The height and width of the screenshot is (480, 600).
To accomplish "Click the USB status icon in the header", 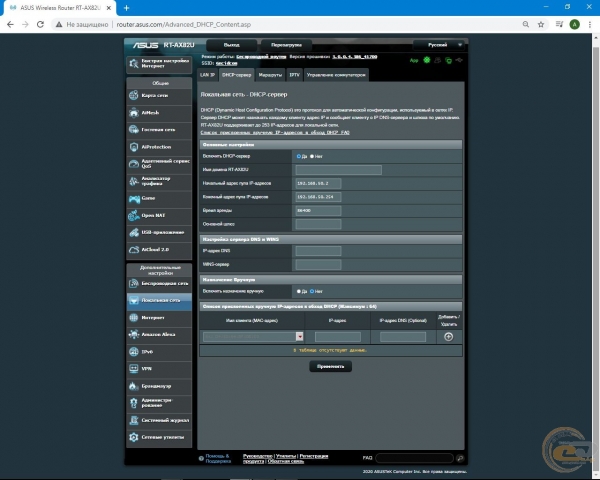I will point(459,60).
